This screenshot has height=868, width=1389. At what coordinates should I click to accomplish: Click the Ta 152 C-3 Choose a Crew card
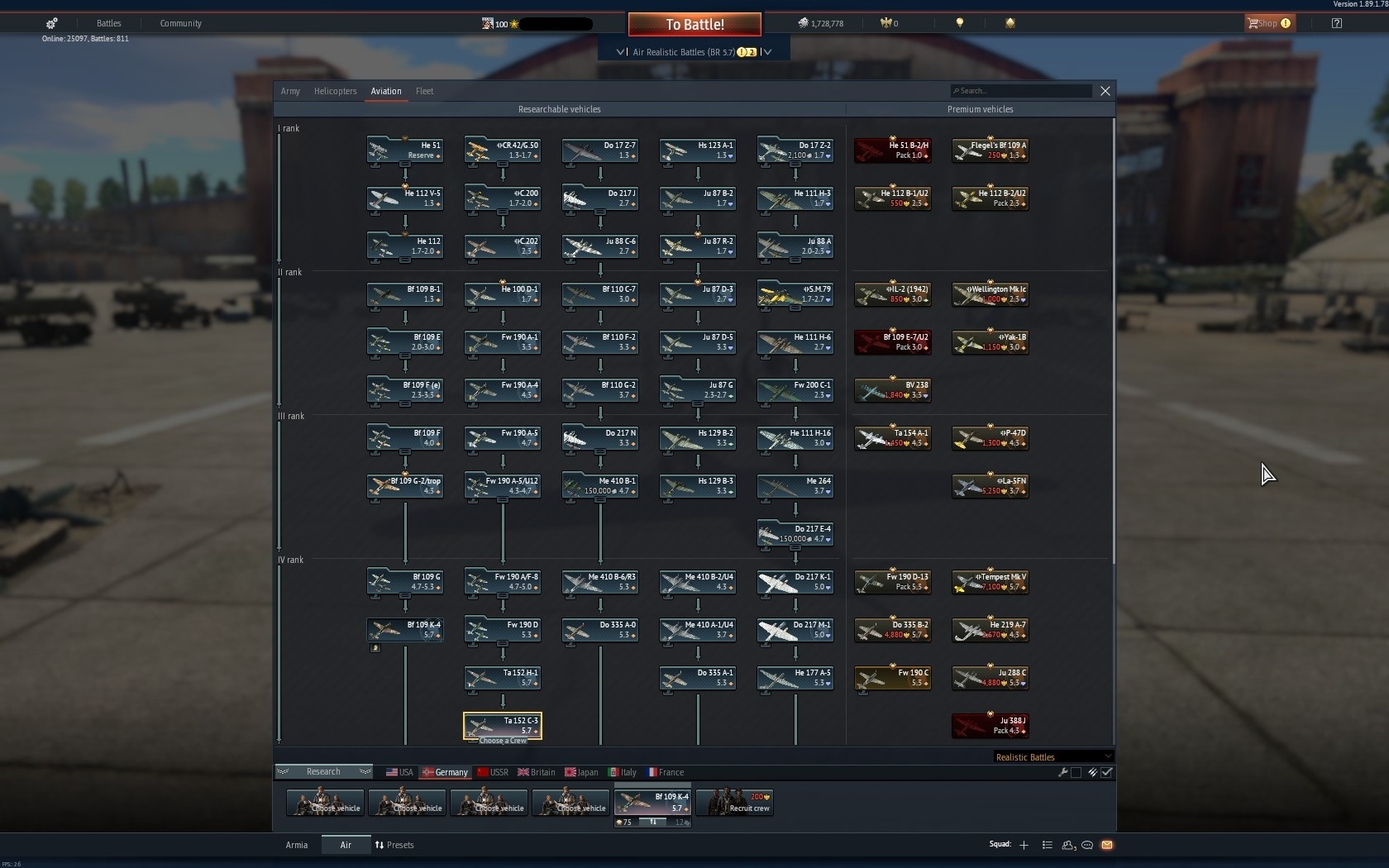click(x=503, y=727)
